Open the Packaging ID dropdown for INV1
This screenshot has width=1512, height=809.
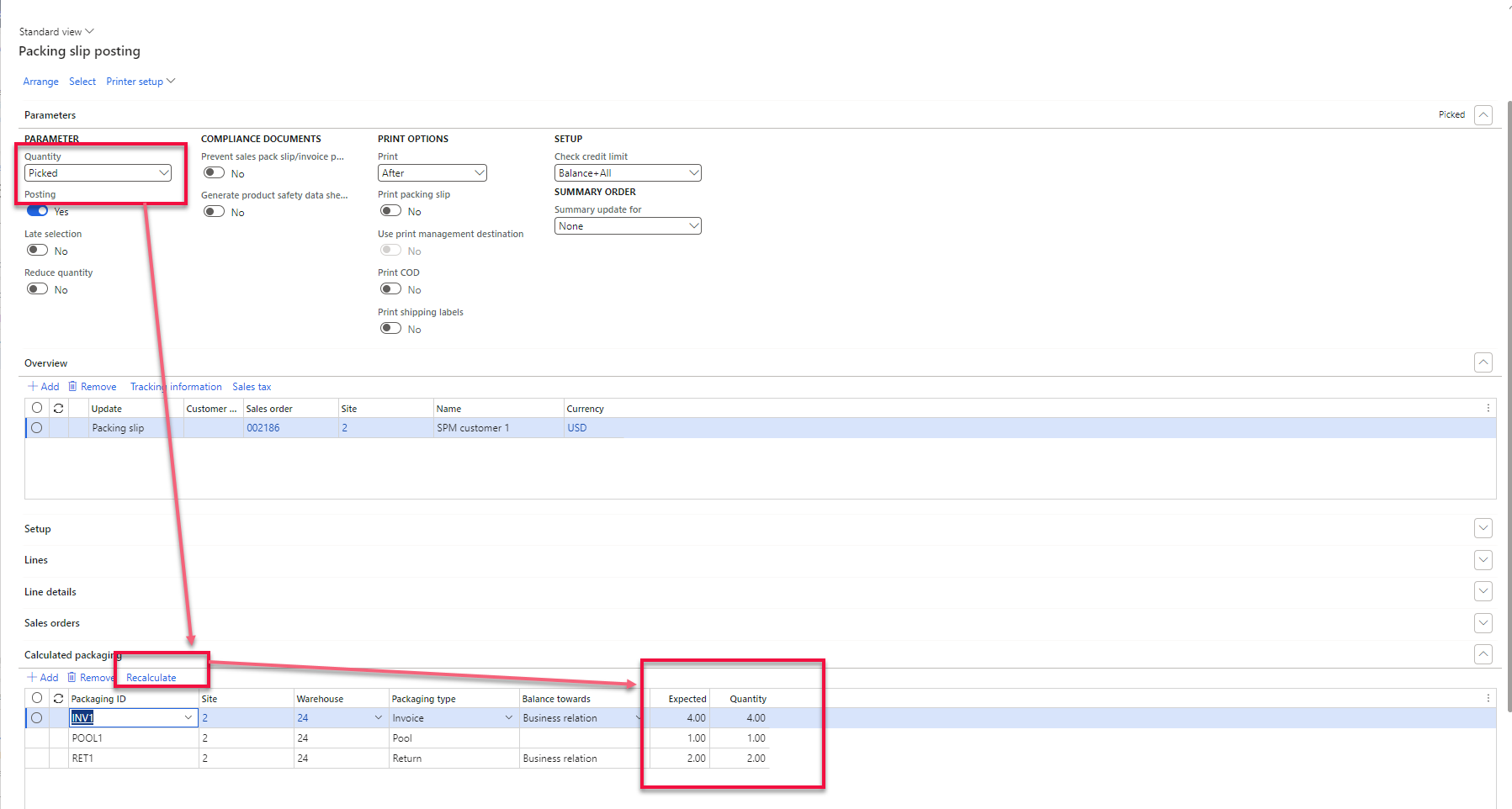[x=188, y=718]
